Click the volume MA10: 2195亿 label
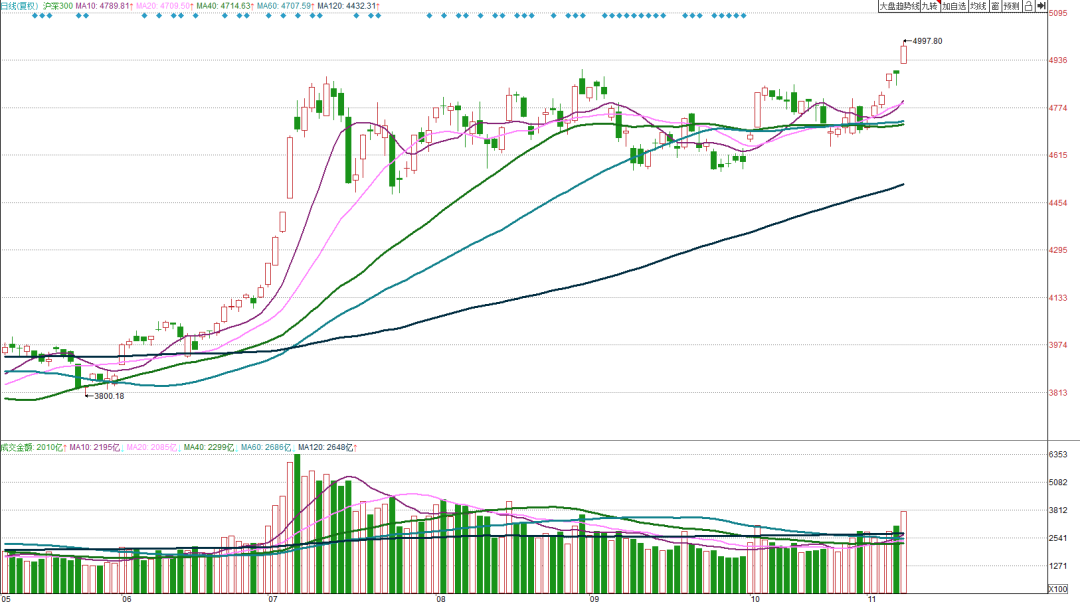Viewport: 1080px width, 604px height. point(96,448)
